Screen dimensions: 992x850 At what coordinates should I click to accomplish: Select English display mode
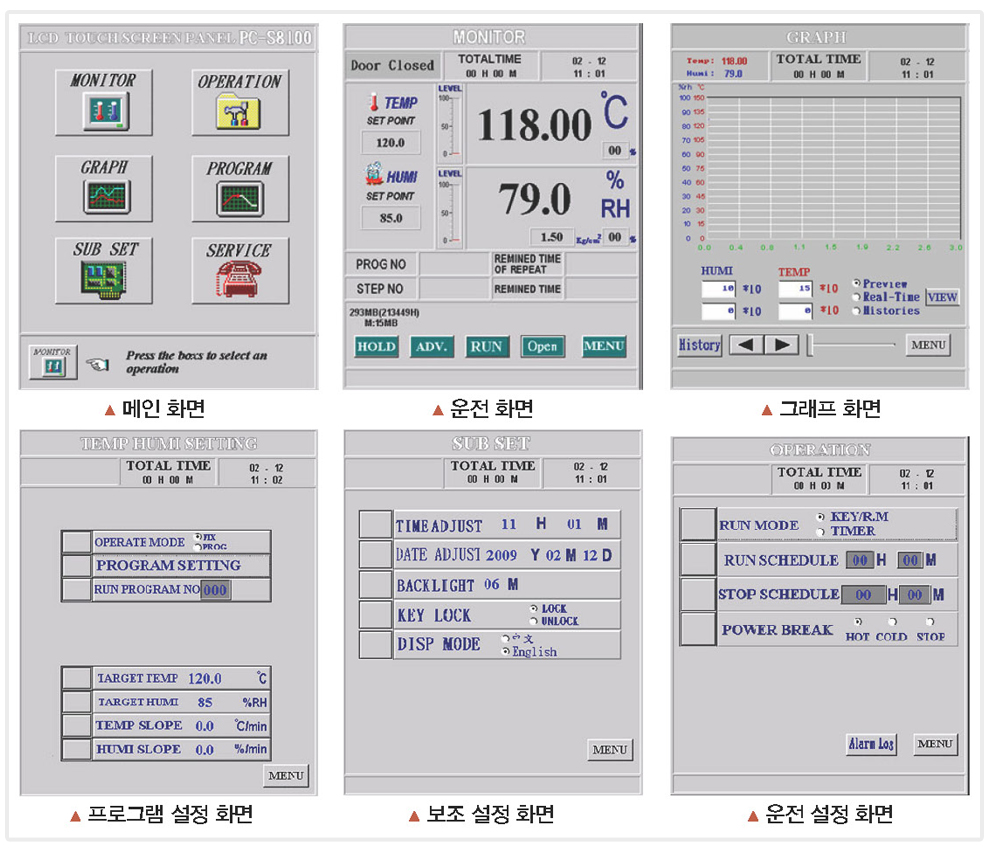[507, 652]
